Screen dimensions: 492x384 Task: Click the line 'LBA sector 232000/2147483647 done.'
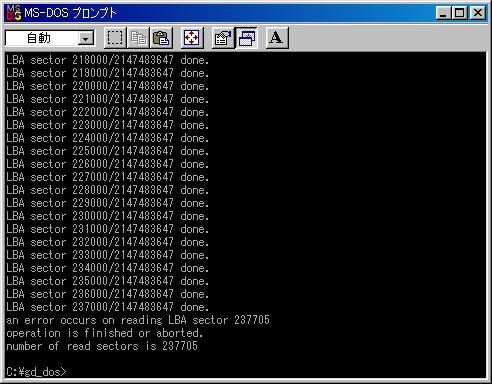point(107,242)
